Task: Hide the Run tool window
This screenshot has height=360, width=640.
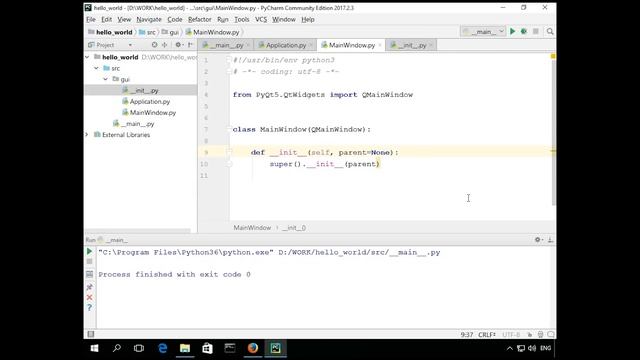Action: pos(550,240)
